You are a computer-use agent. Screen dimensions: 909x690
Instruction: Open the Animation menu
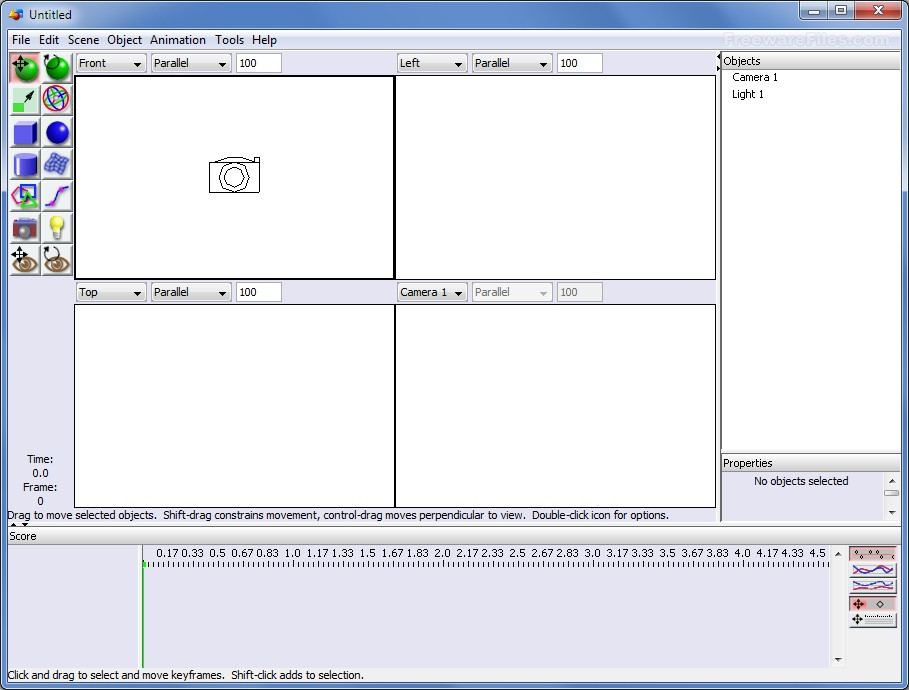177,40
